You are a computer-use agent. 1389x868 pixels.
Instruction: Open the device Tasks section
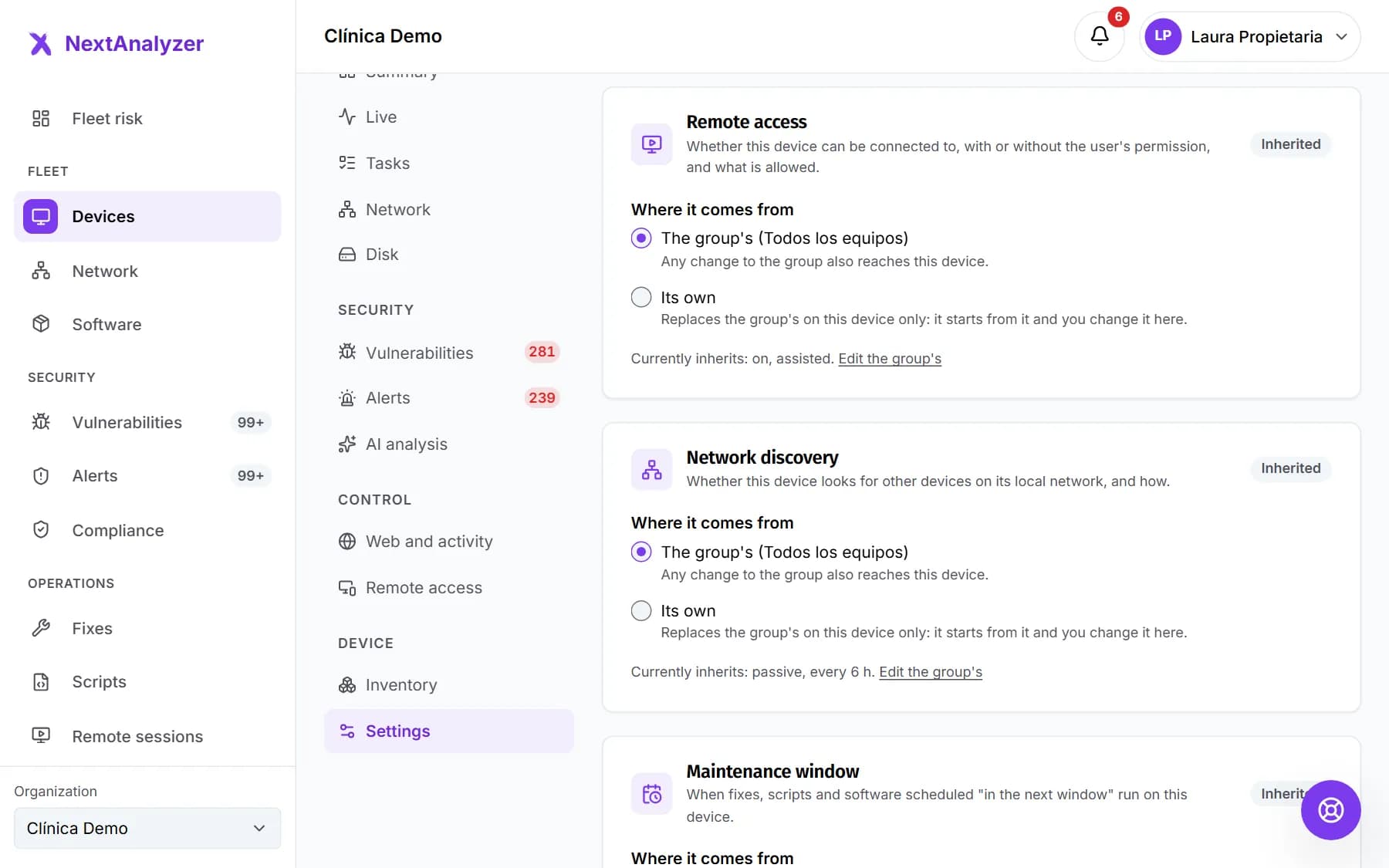(449, 163)
